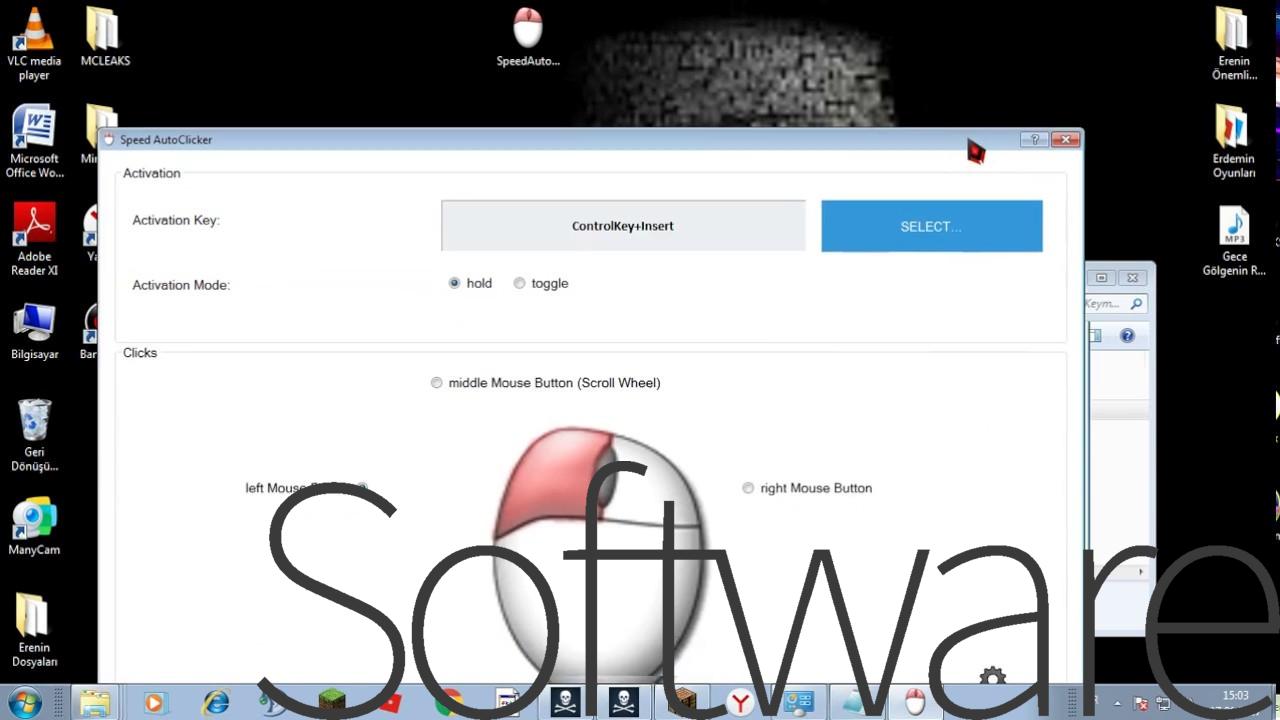
Task: Close the background Explorer window
Action: click(x=1132, y=278)
